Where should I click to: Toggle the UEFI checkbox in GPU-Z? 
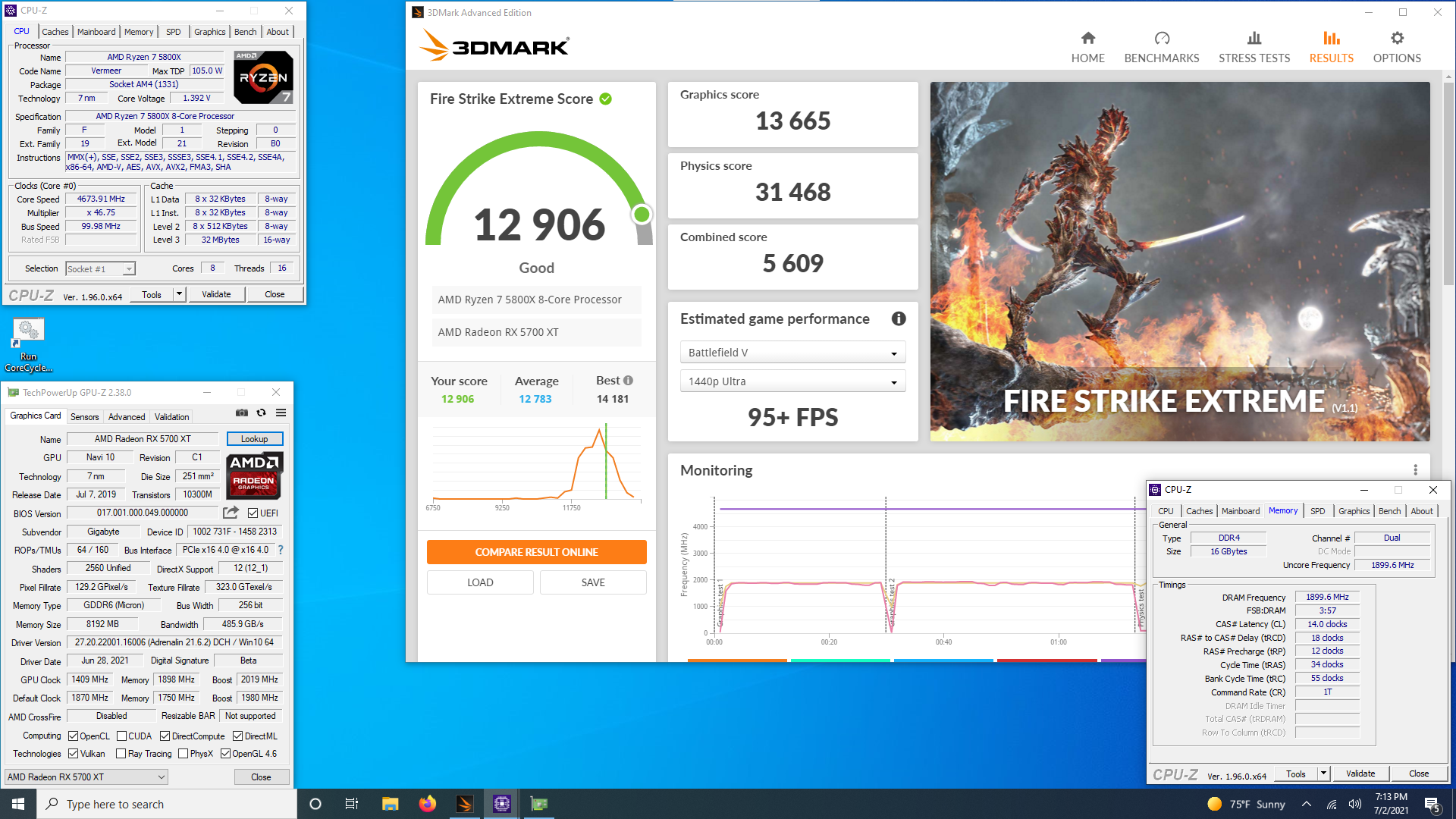point(253,513)
